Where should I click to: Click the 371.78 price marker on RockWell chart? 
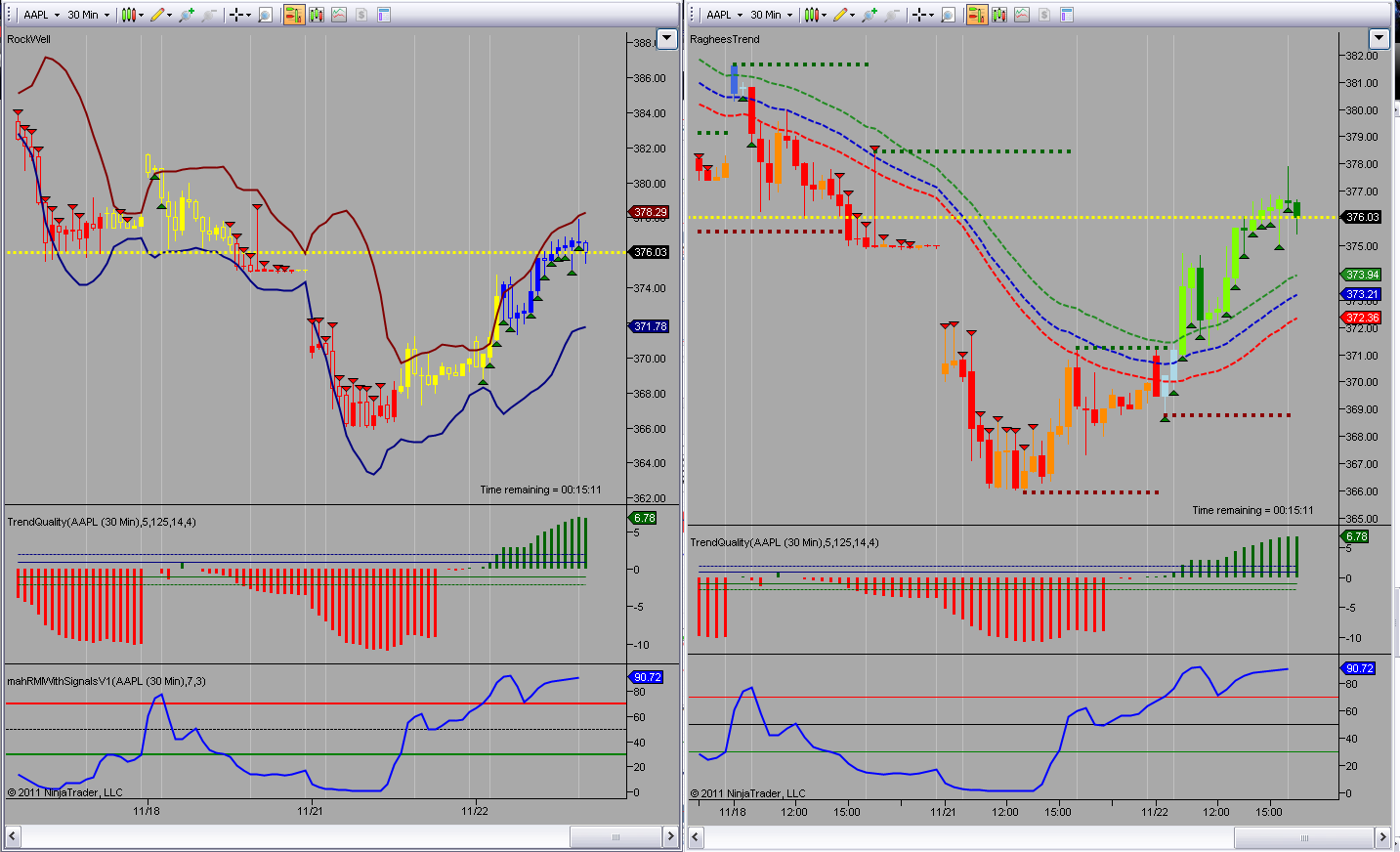point(650,326)
